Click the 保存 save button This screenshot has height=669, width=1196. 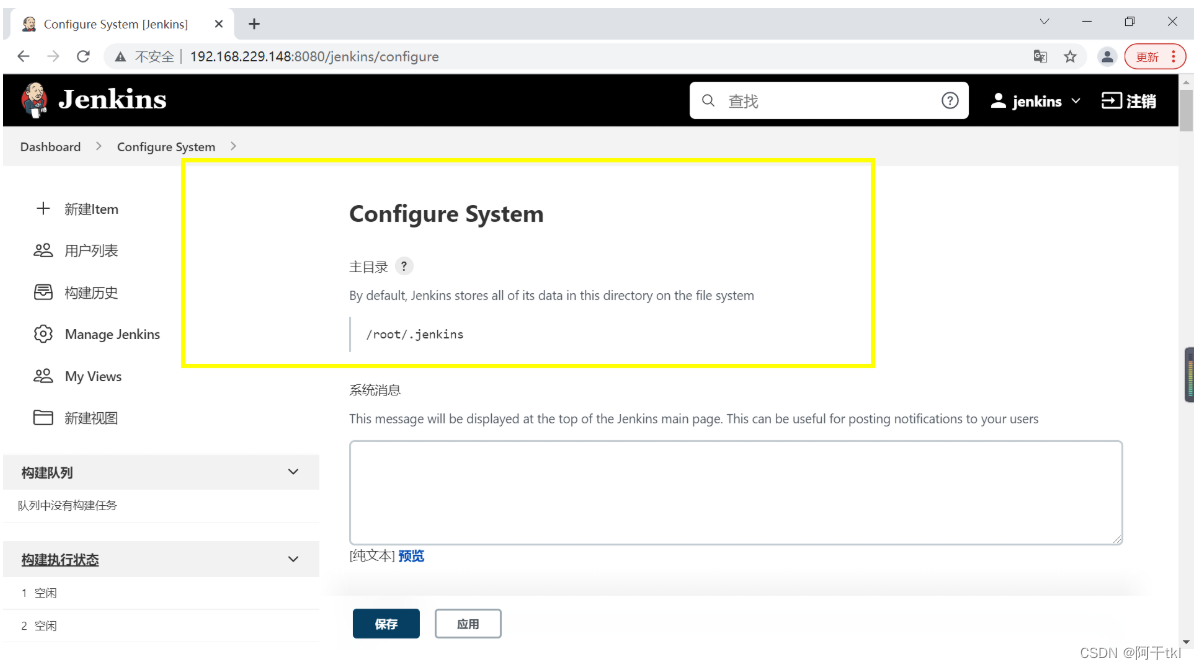pyautogui.click(x=386, y=623)
